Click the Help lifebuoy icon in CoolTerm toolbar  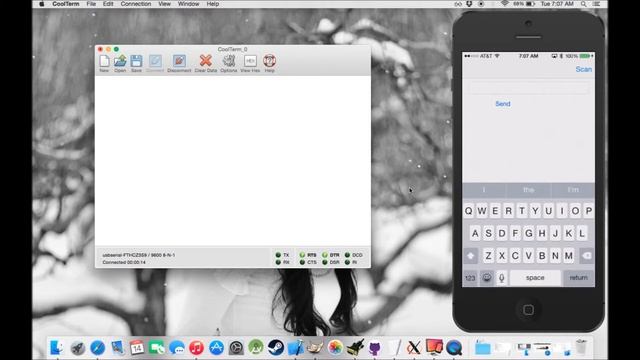pos(269,61)
